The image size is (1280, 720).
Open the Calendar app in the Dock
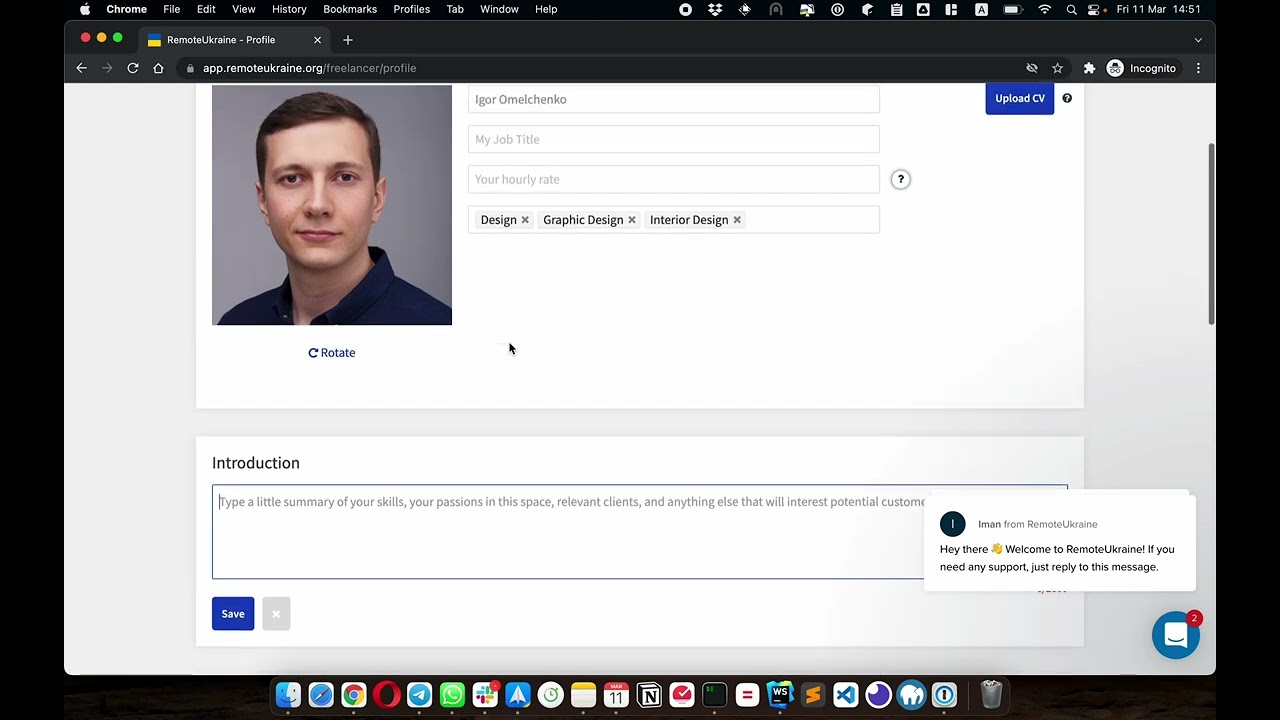(616, 694)
